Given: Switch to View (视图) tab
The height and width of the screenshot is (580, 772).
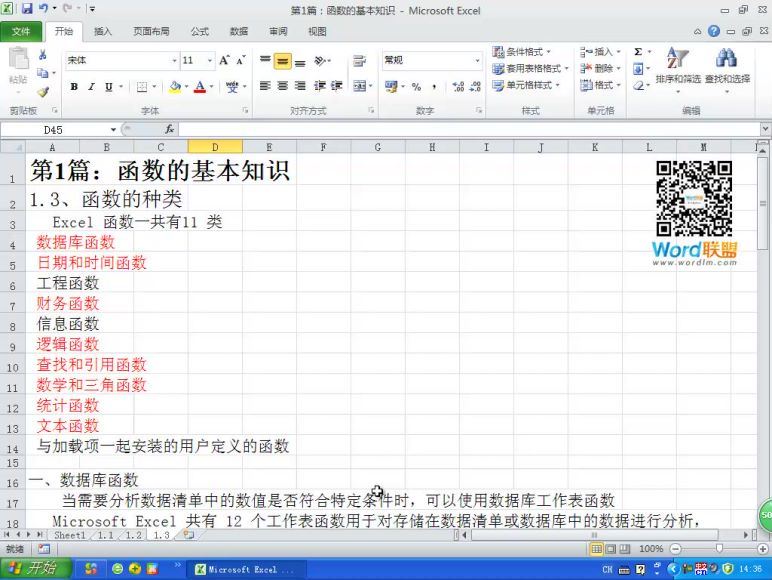Looking at the screenshot, I should pyautogui.click(x=317, y=32).
